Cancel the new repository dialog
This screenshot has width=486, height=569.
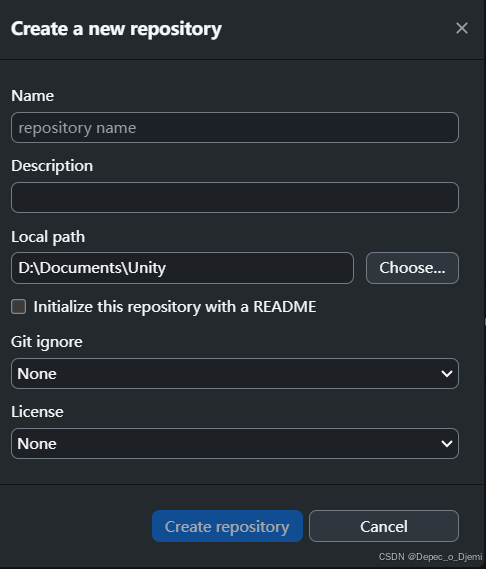[x=384, y=526]
